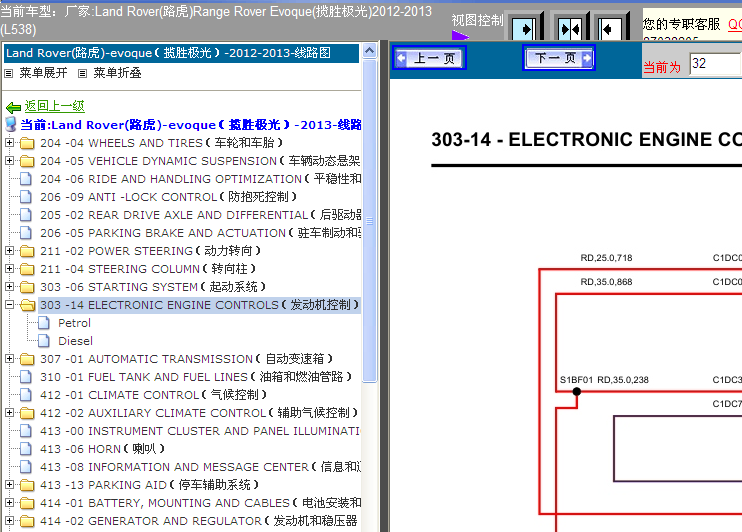Image resolution: width=742 pixels, height=532 pixels.
Task: Select 413-00 Instrument Cluster and Panel Illumination
Action: tap(201, 431)
